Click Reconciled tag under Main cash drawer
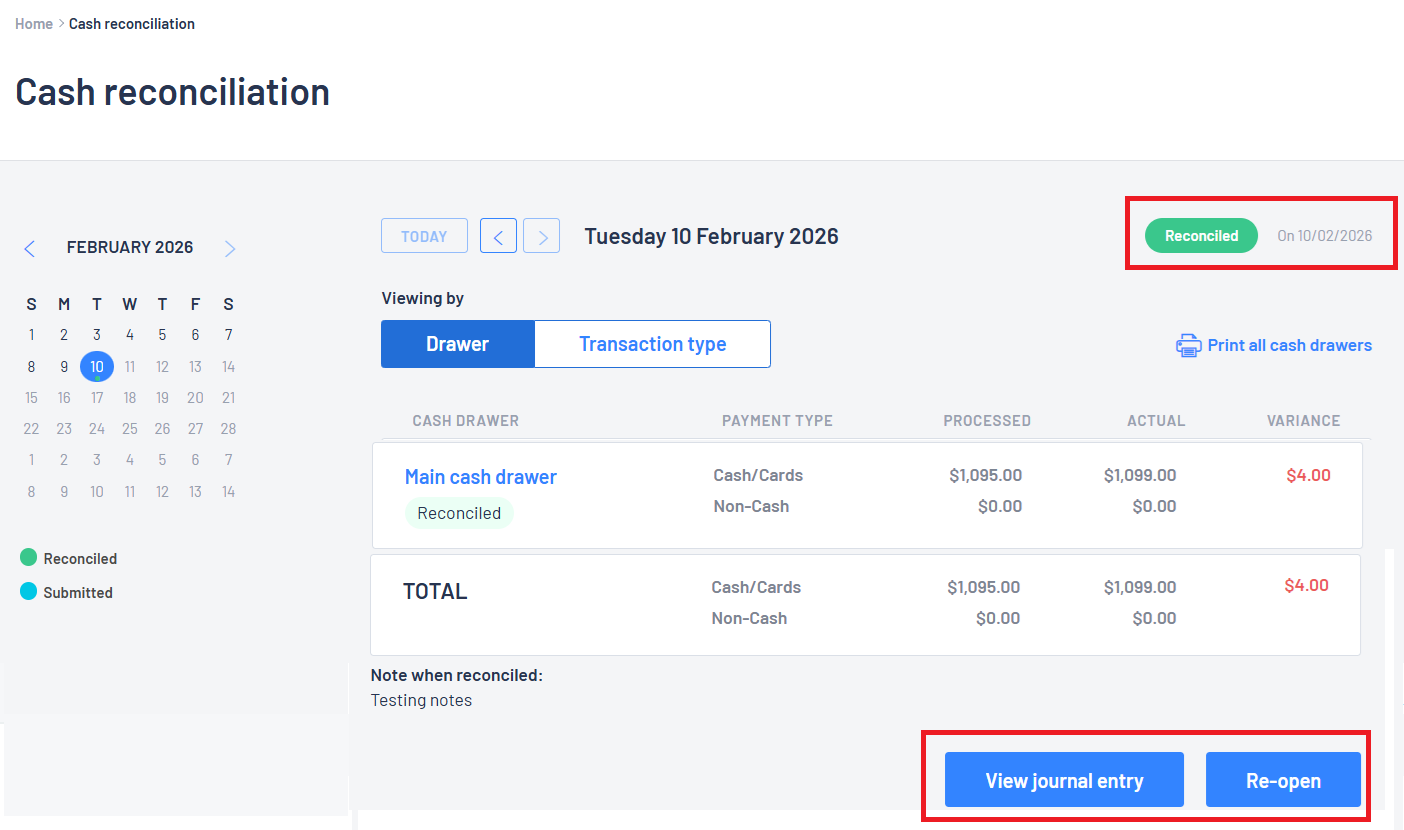 (459, 513)
